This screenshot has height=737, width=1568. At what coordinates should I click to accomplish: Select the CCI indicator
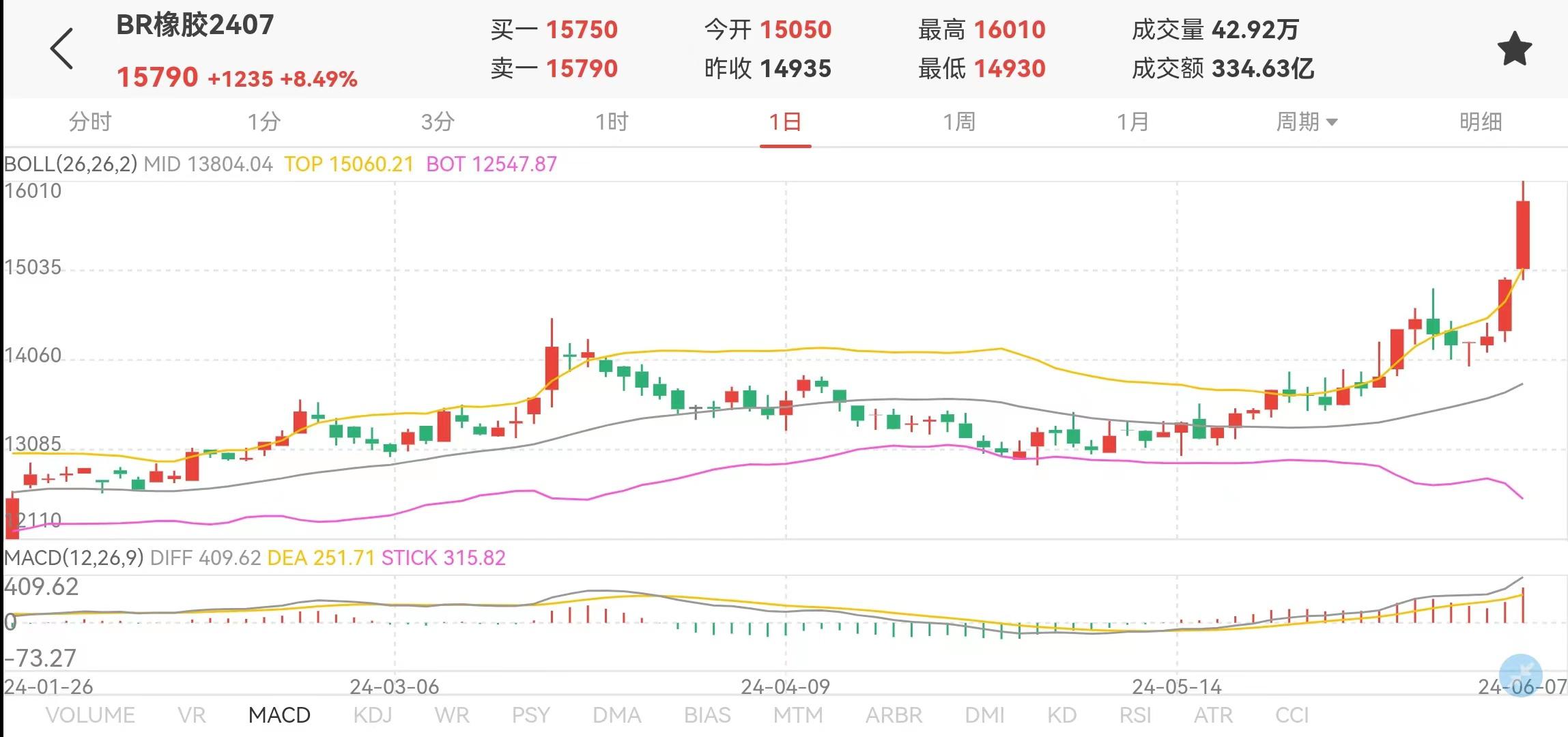tap(1292, 715)
